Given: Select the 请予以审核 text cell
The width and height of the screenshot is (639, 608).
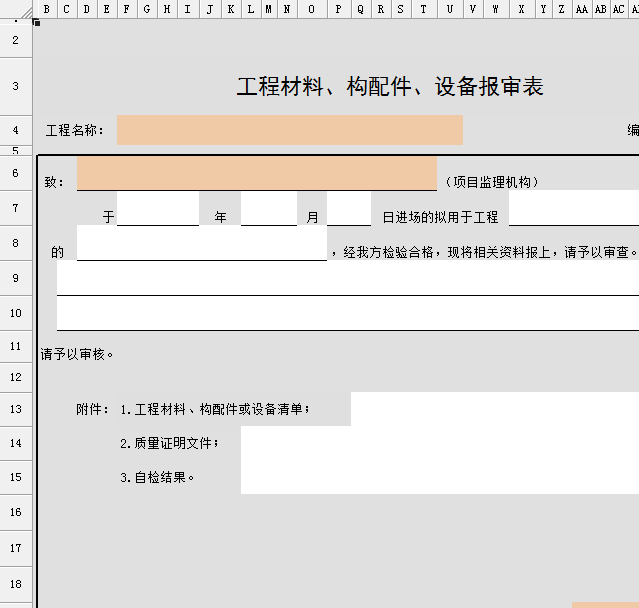Looking at the screenshot, I should tap(78, 353).
